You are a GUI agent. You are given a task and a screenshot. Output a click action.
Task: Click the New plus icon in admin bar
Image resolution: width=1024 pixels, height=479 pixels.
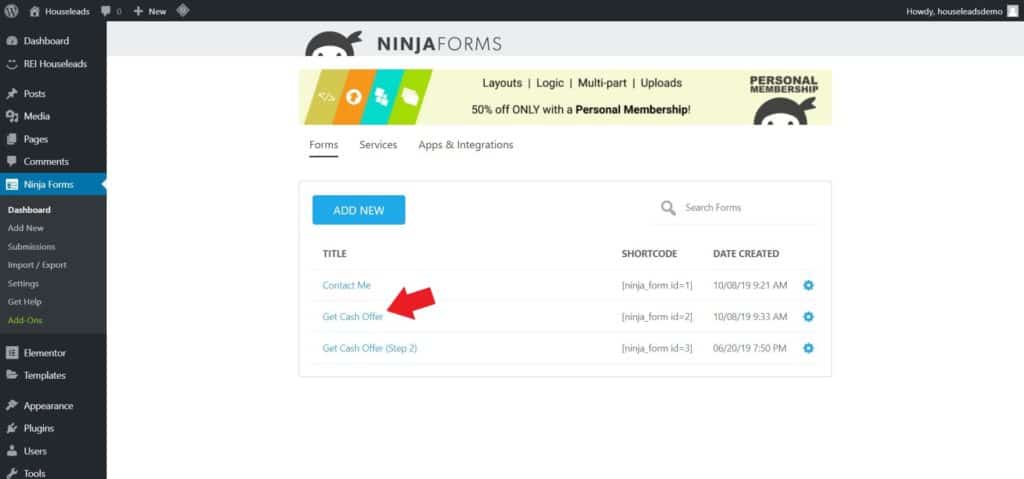(x=138, y=11)
